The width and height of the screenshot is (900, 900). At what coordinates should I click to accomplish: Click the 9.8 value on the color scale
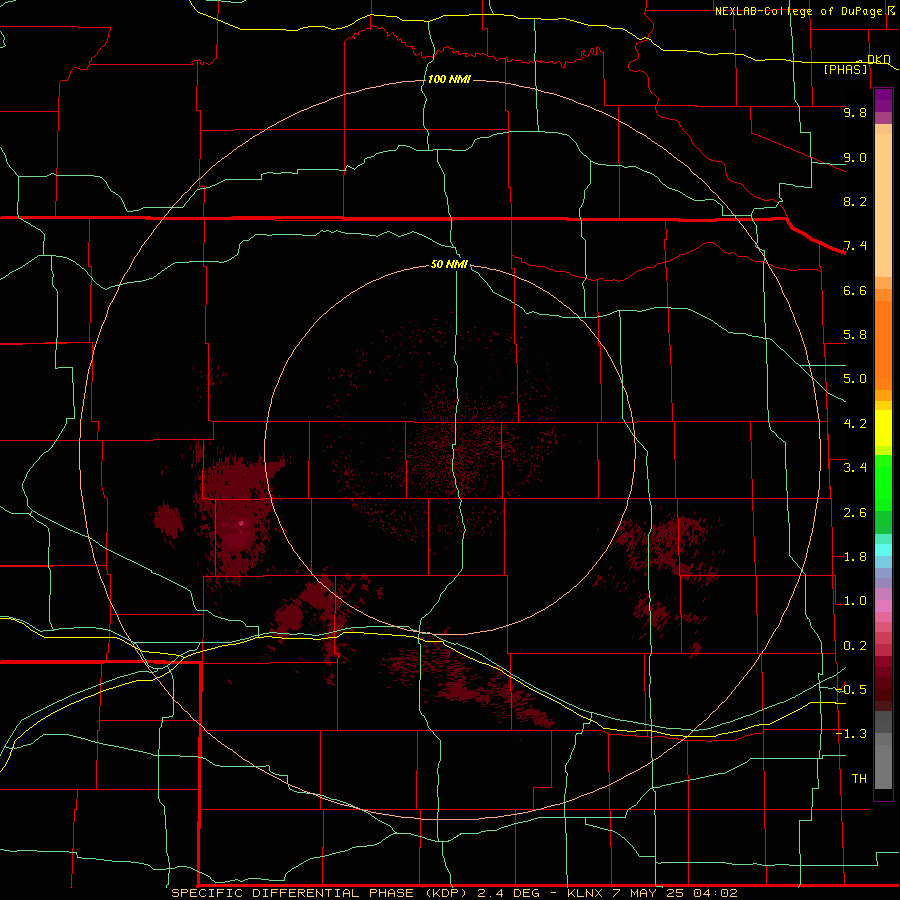(855, 112)
